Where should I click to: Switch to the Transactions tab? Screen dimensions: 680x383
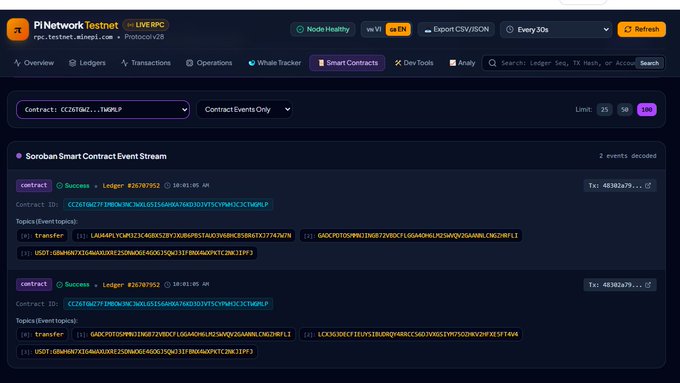point(146,63)
